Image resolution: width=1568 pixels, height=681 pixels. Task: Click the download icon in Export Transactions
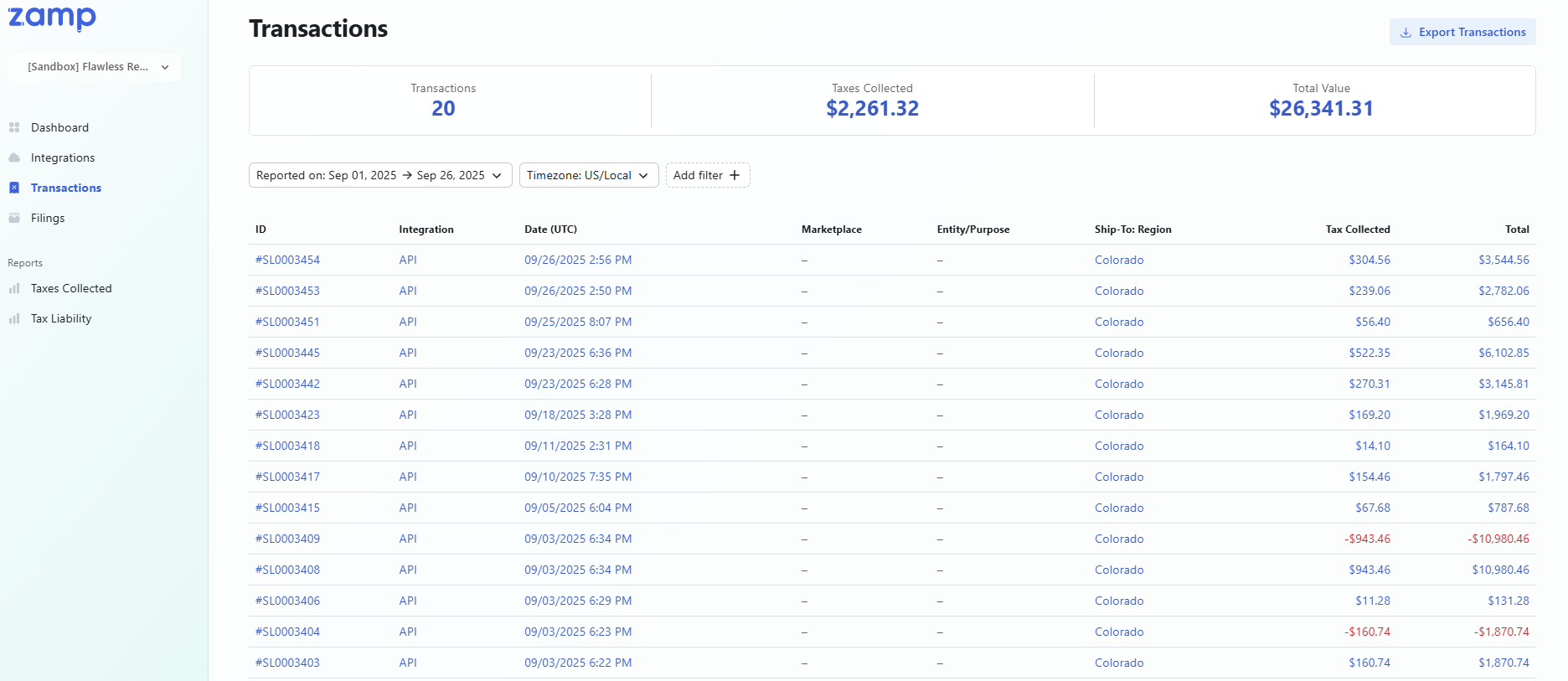pyautogui.click(x=1406, y=33)
